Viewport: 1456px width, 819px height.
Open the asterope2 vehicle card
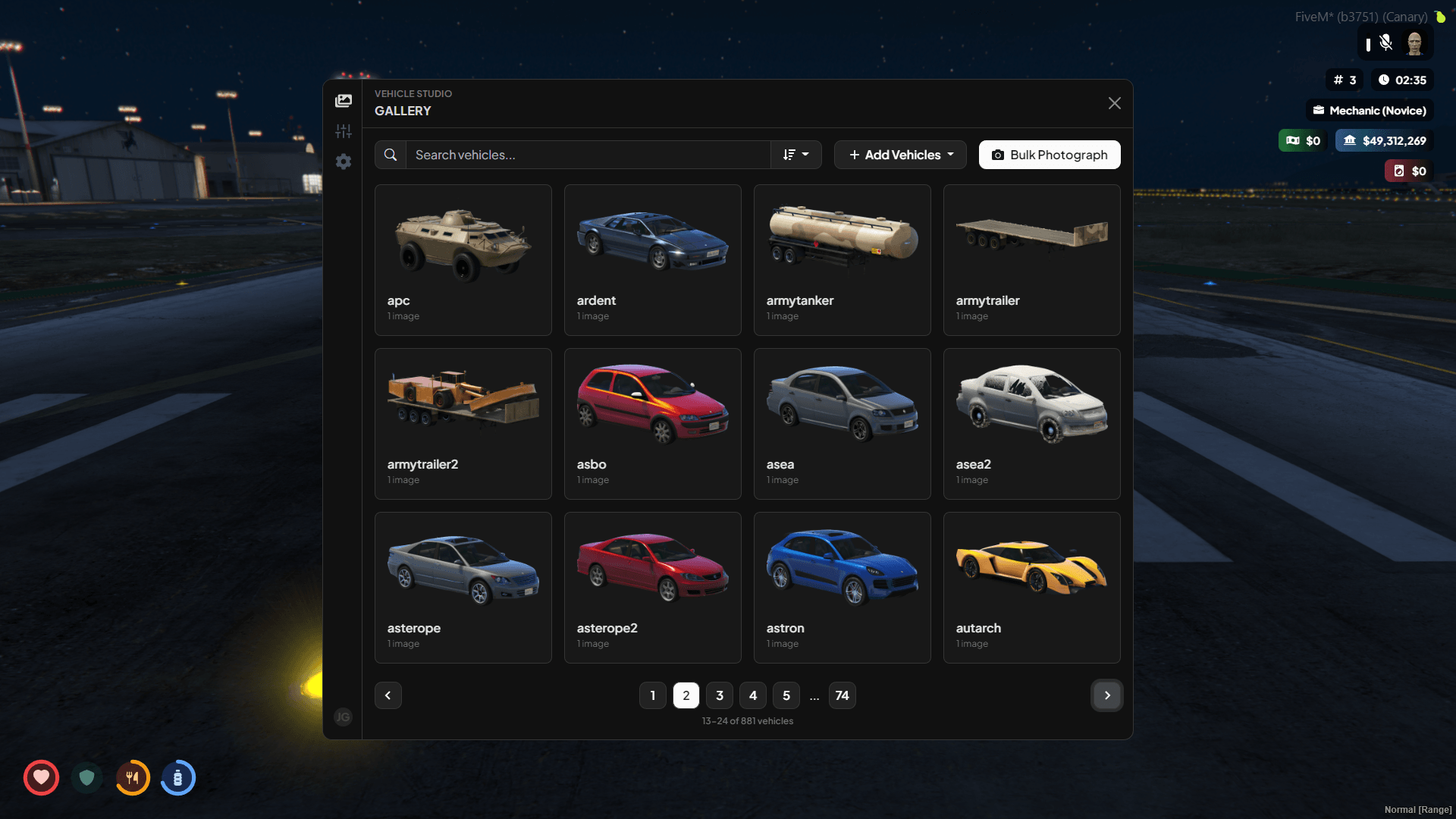[x=653, y=588]
